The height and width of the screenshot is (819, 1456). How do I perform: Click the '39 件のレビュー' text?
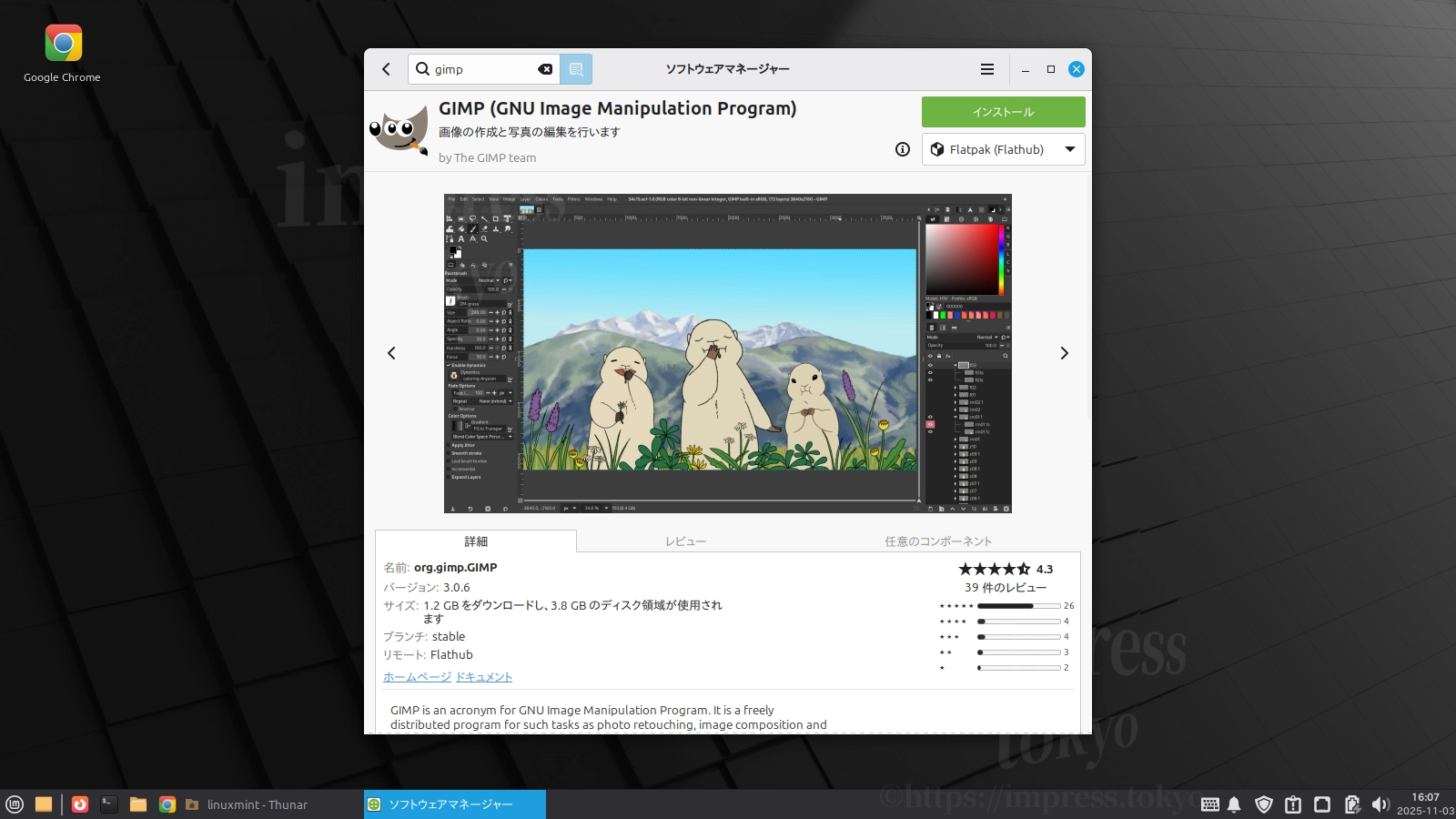click(1006, 588)
